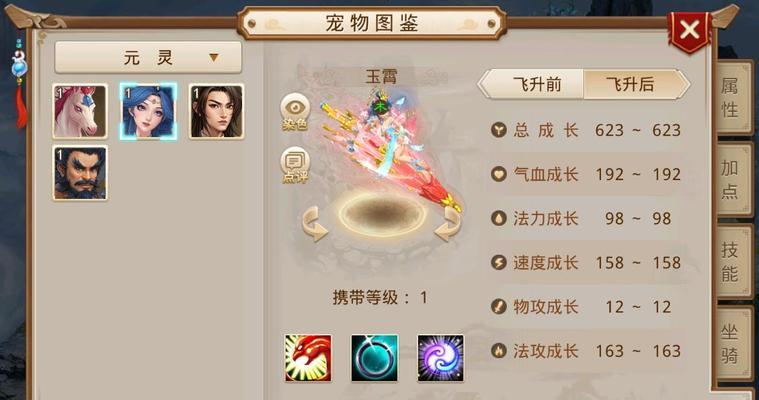Select the teal ring skill icon

pyautogui.click(x=375, y=358)
